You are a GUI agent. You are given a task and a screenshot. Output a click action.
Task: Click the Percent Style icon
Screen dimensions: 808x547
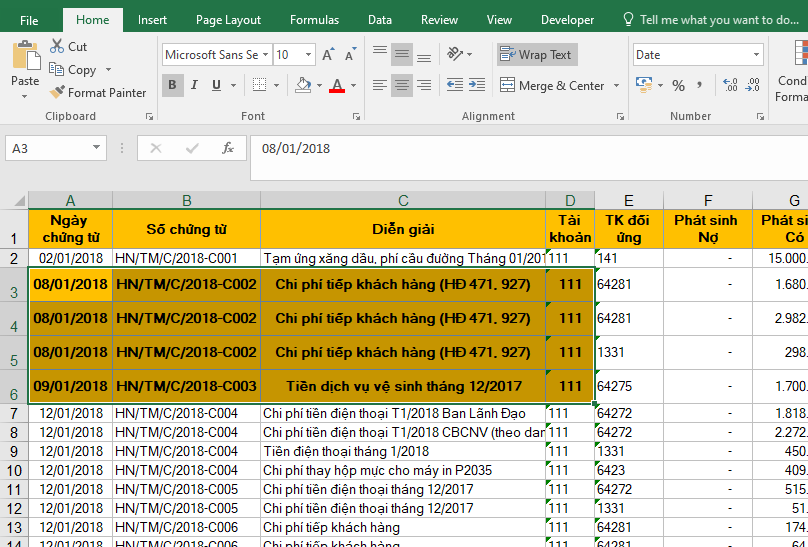[x=679, y=86]
